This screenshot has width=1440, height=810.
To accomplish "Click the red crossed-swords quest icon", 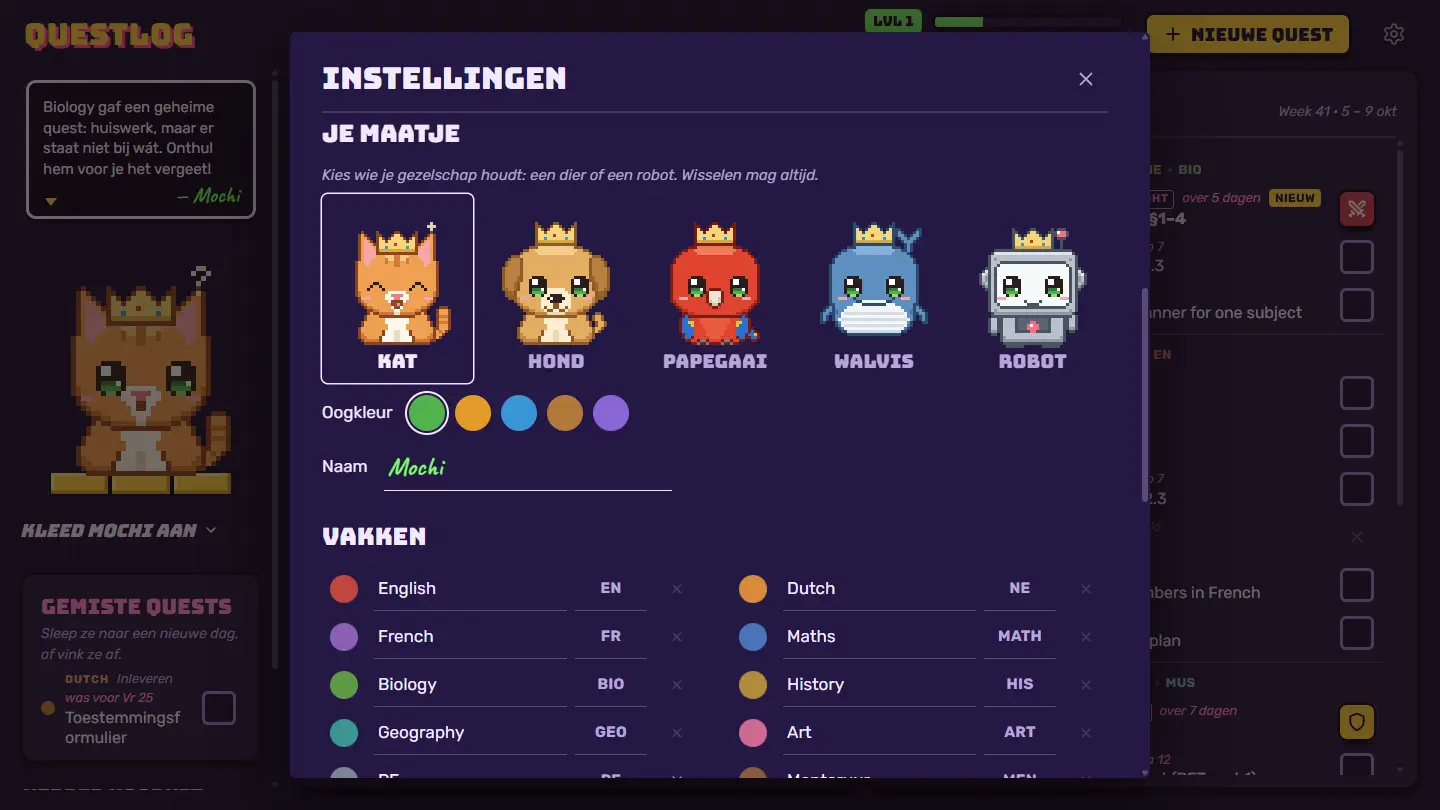I will point(1357,209).
